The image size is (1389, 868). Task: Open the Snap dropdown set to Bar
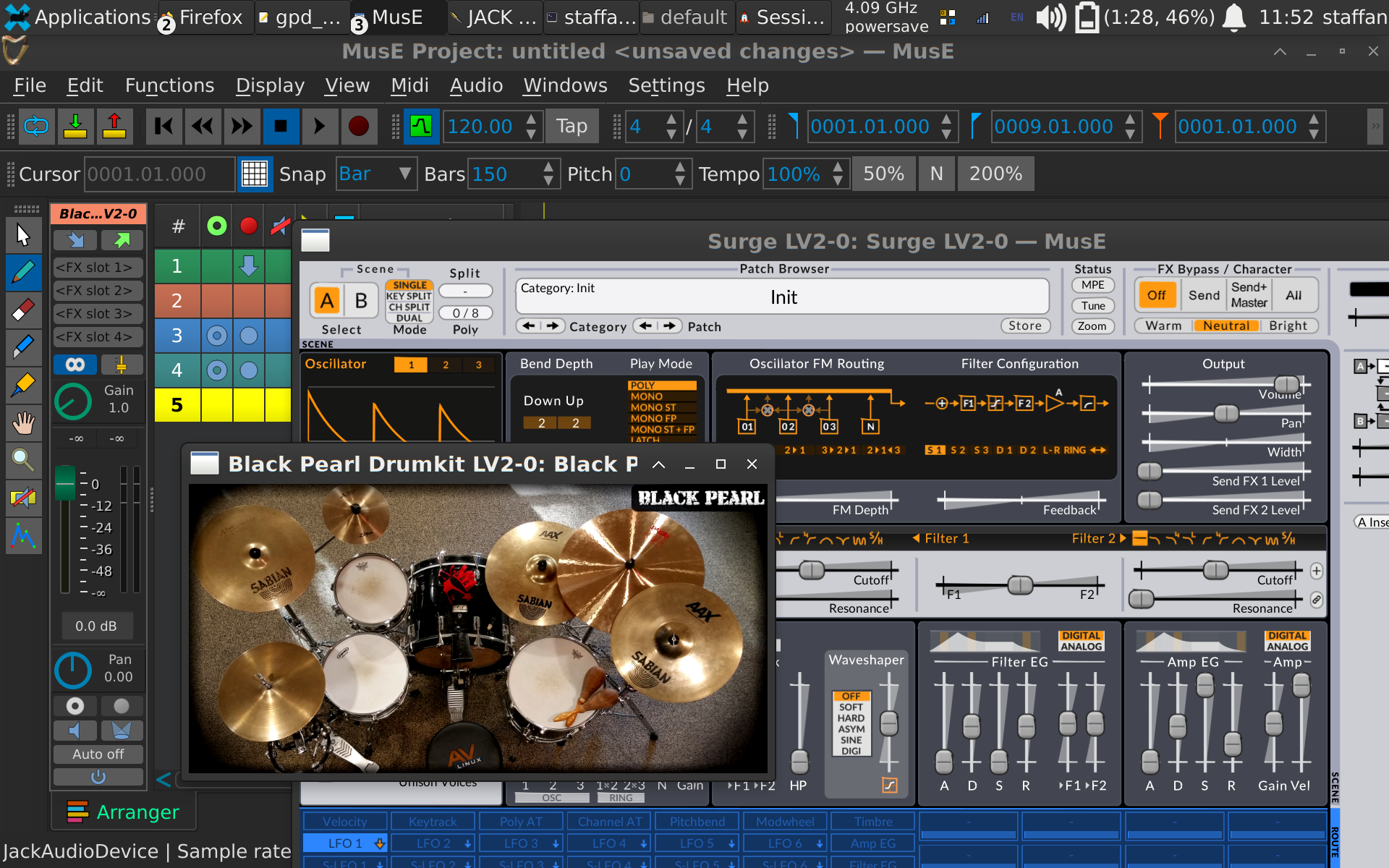(x=376, y=174)
